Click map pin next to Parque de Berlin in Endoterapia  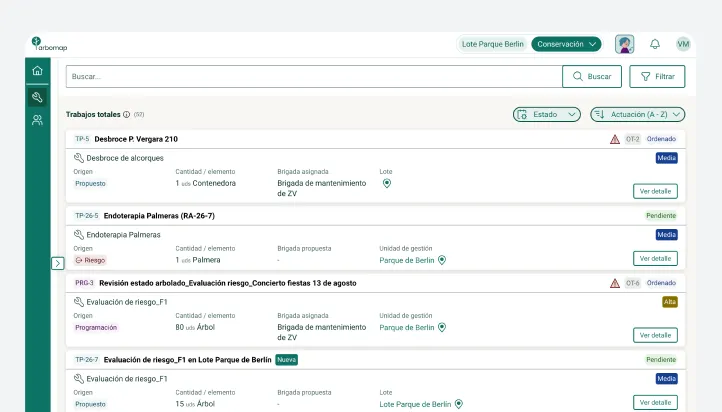point(442,260)
